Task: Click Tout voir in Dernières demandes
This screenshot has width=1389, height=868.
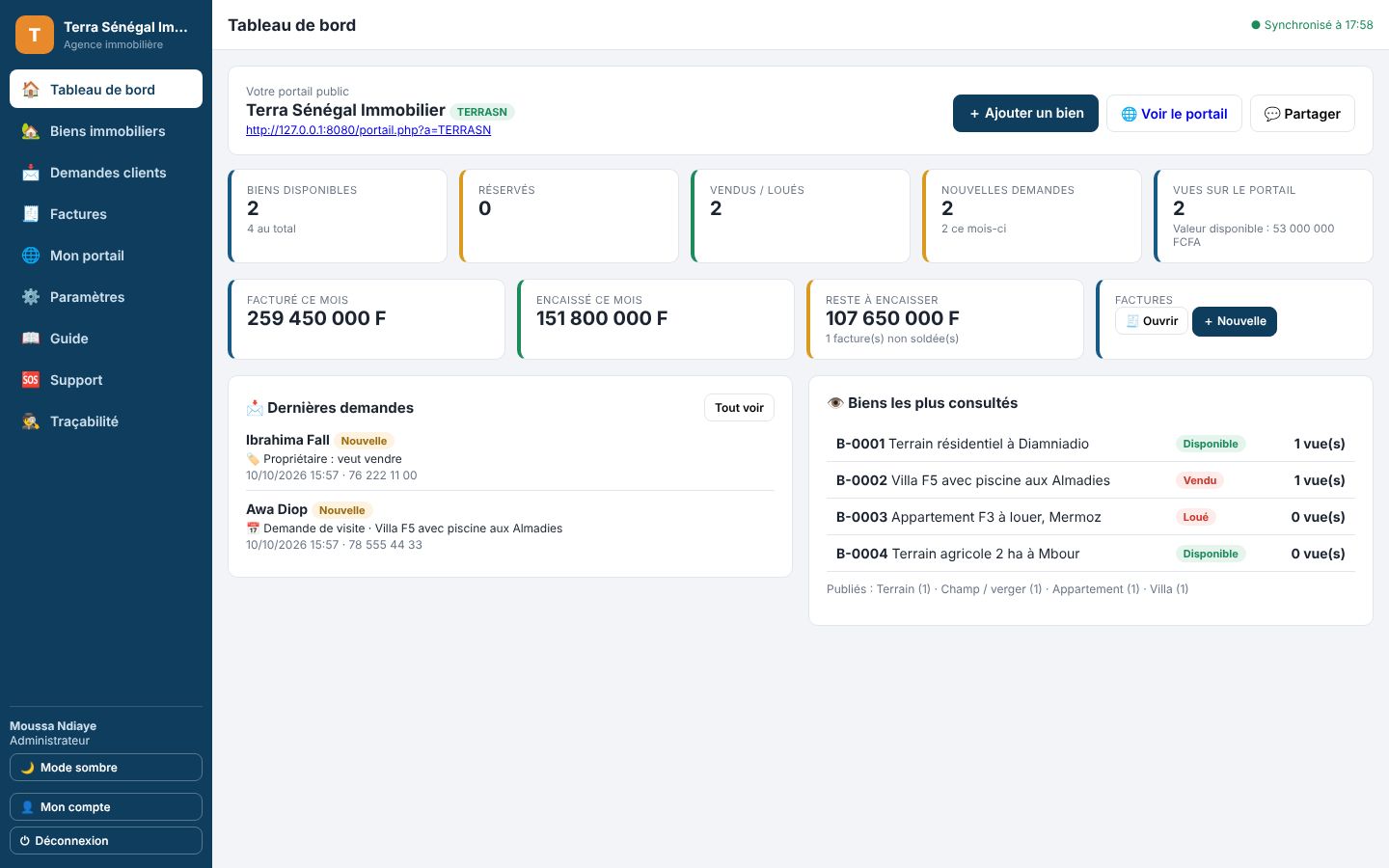Action: 739,408
